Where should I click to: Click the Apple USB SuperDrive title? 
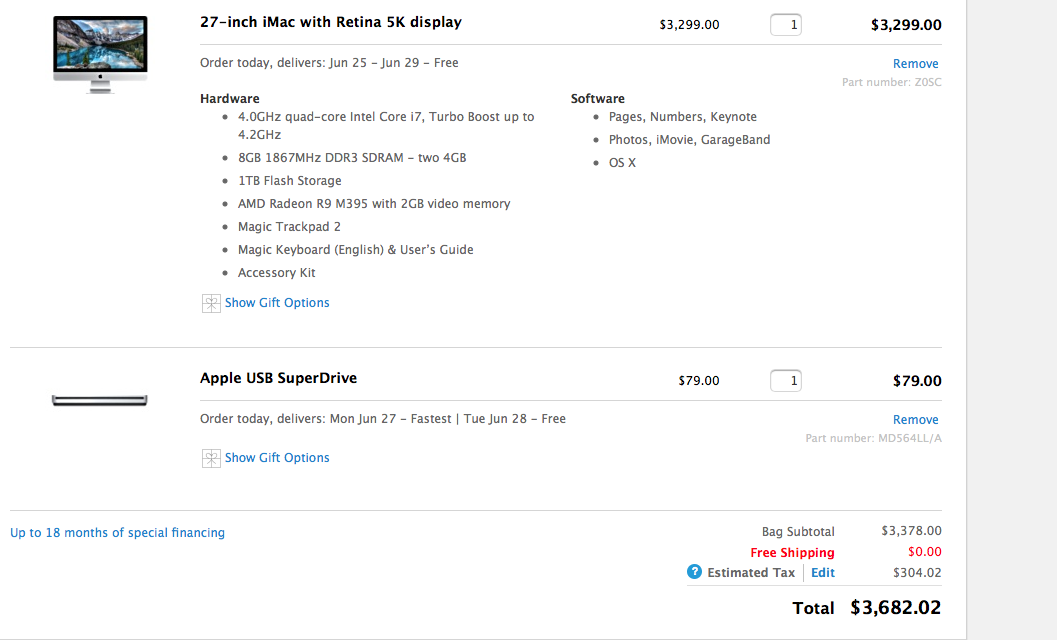pos(278,378)
